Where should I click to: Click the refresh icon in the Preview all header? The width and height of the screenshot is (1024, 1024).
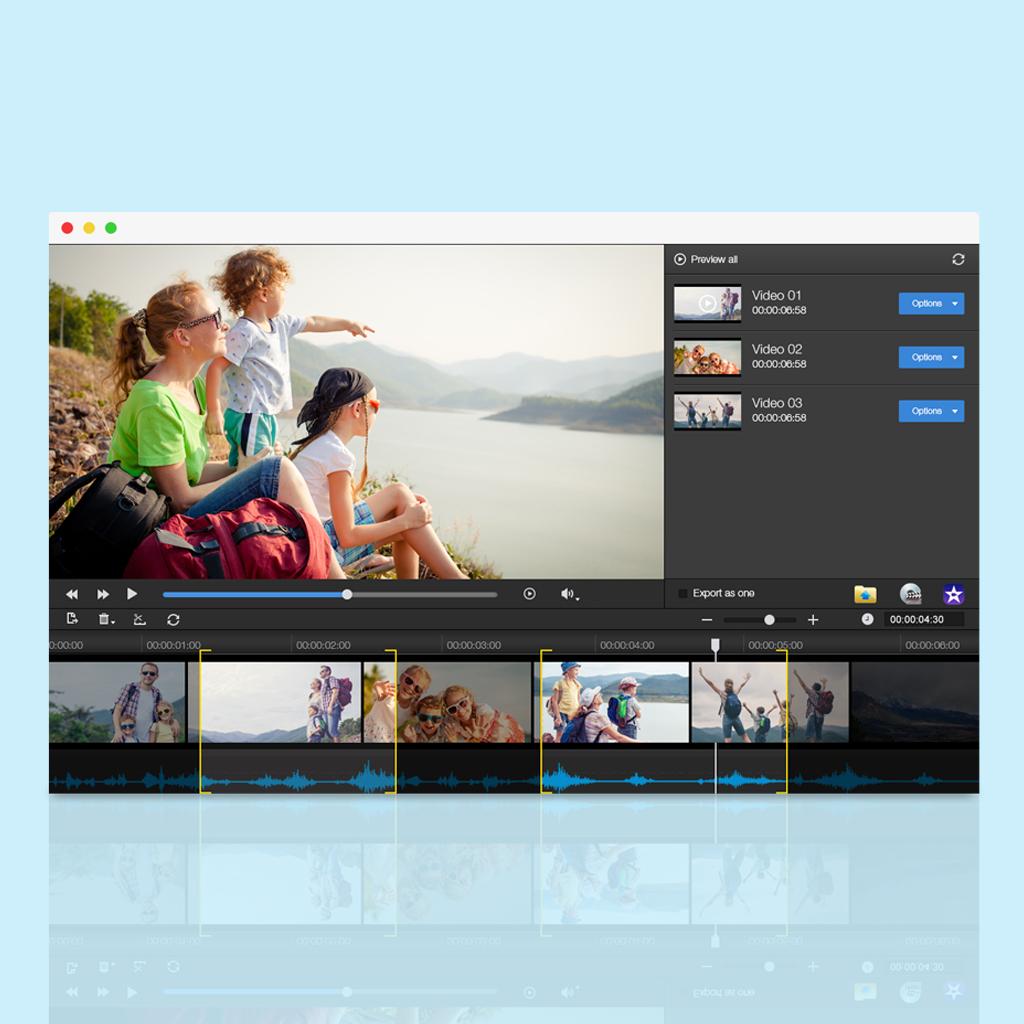958,259
